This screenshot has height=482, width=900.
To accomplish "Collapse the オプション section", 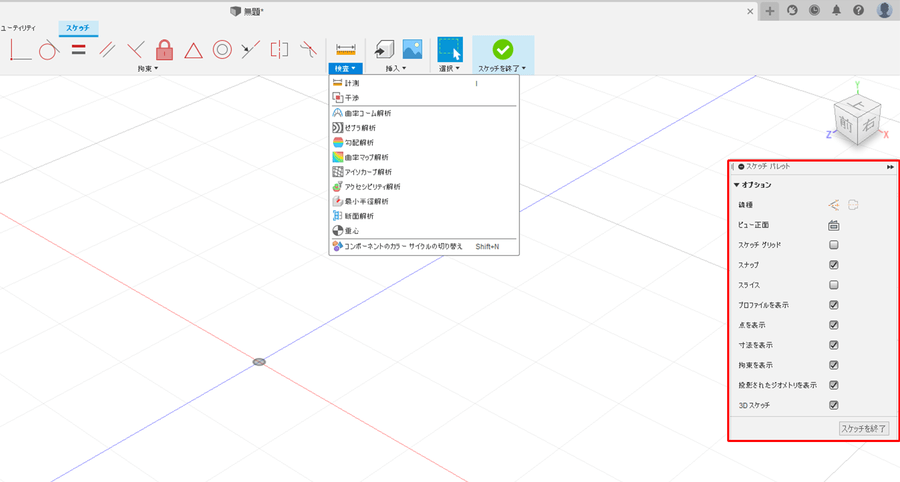I will [x=736, y=185].
